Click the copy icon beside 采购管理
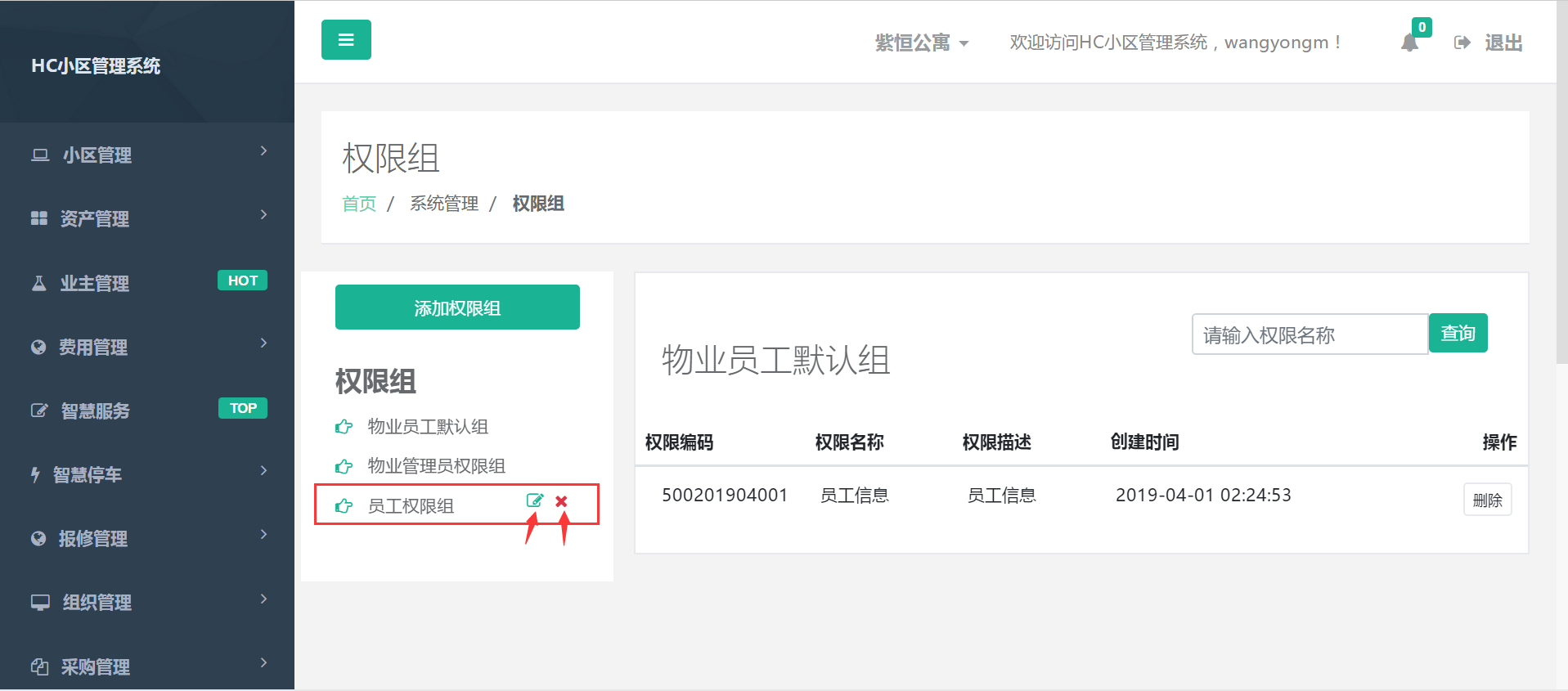 click(x=39, y=666)
